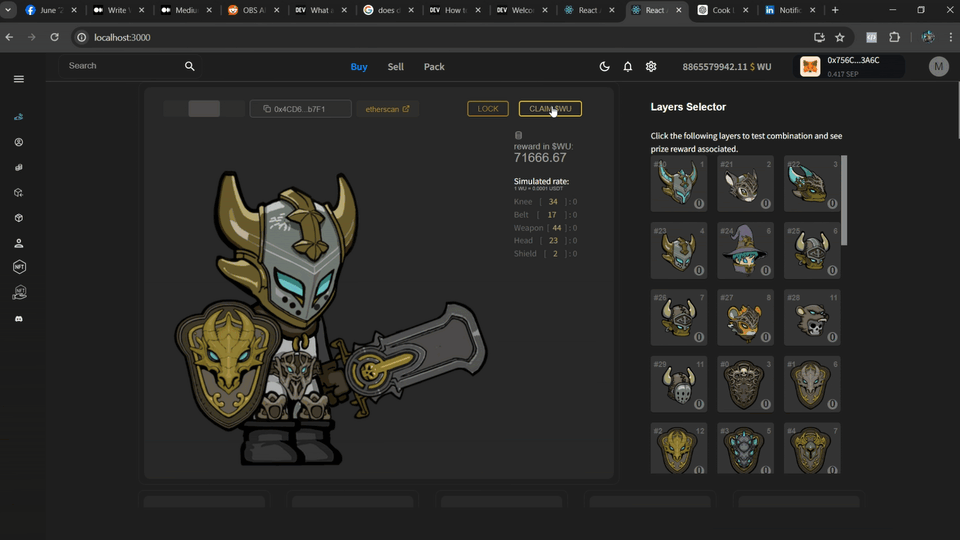This screenshot has width=960, height=540.
Task: Click the 8865579942.11 $WU balance
Action: point(727,67)
